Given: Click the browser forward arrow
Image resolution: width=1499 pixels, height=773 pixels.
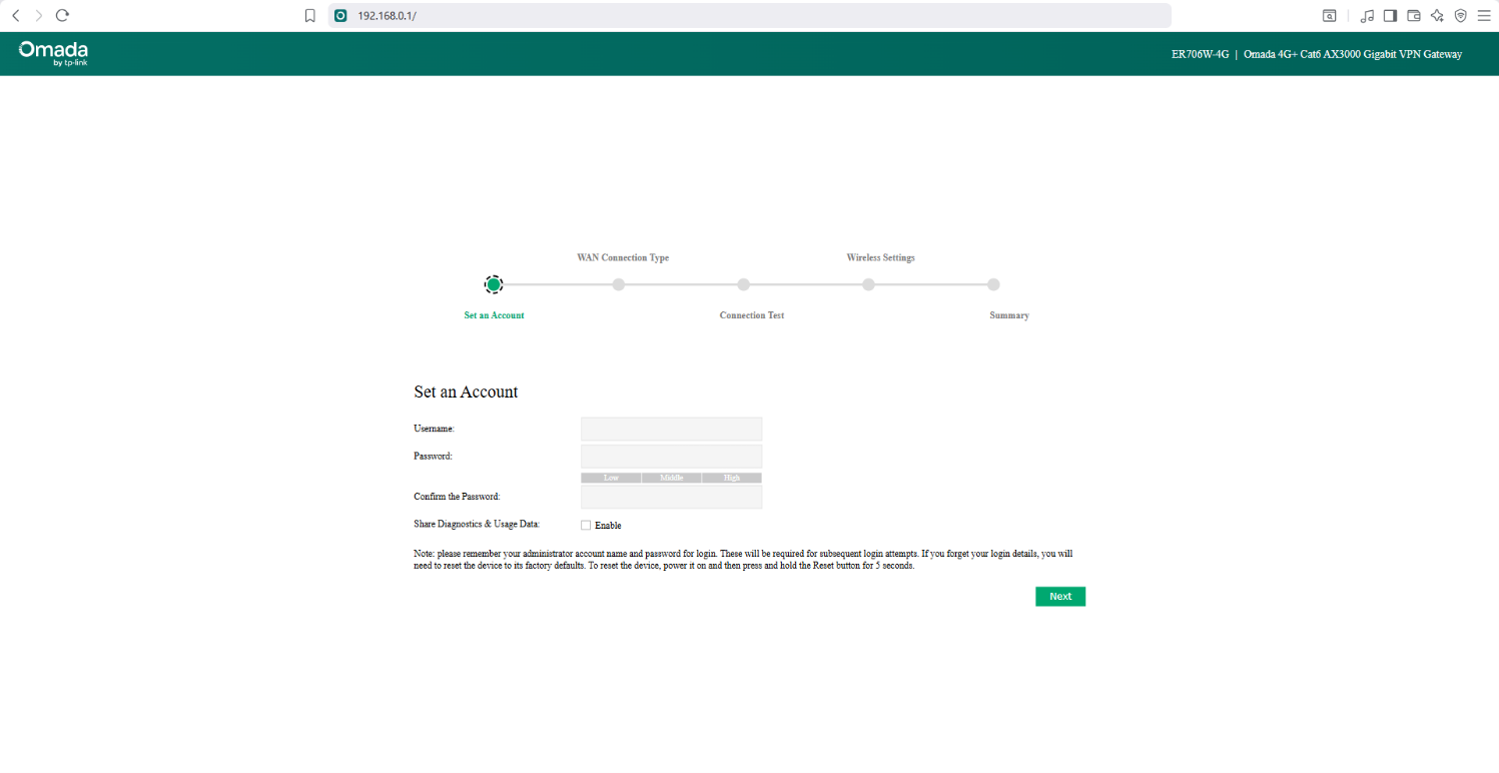Looking at the screenshot, I should point(39,16).
